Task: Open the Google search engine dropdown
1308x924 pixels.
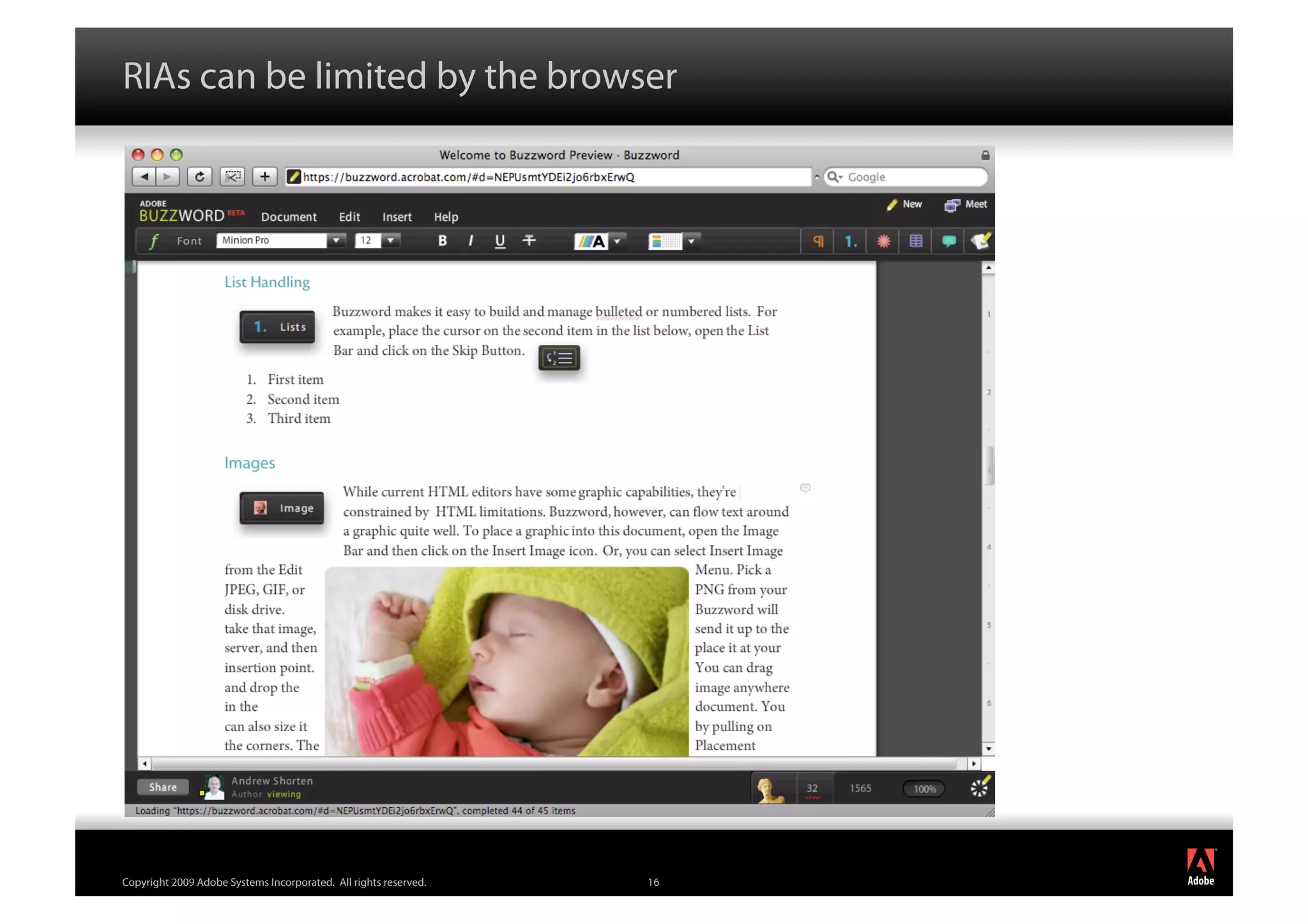Action: (x=840, y=178)
